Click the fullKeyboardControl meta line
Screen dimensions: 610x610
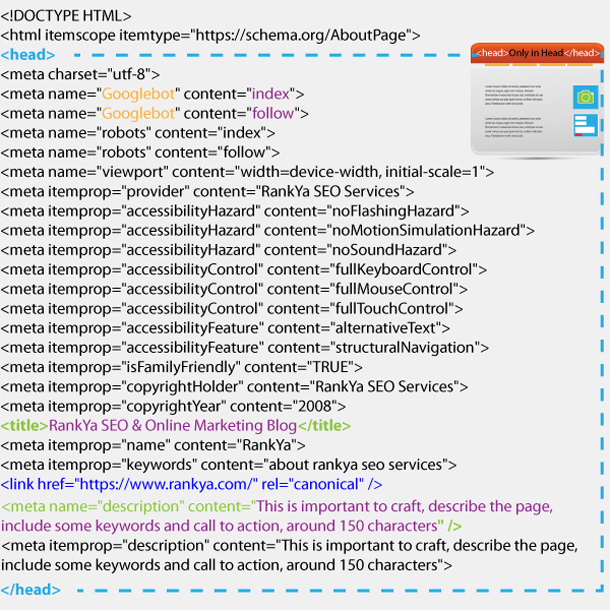(244, 270)
